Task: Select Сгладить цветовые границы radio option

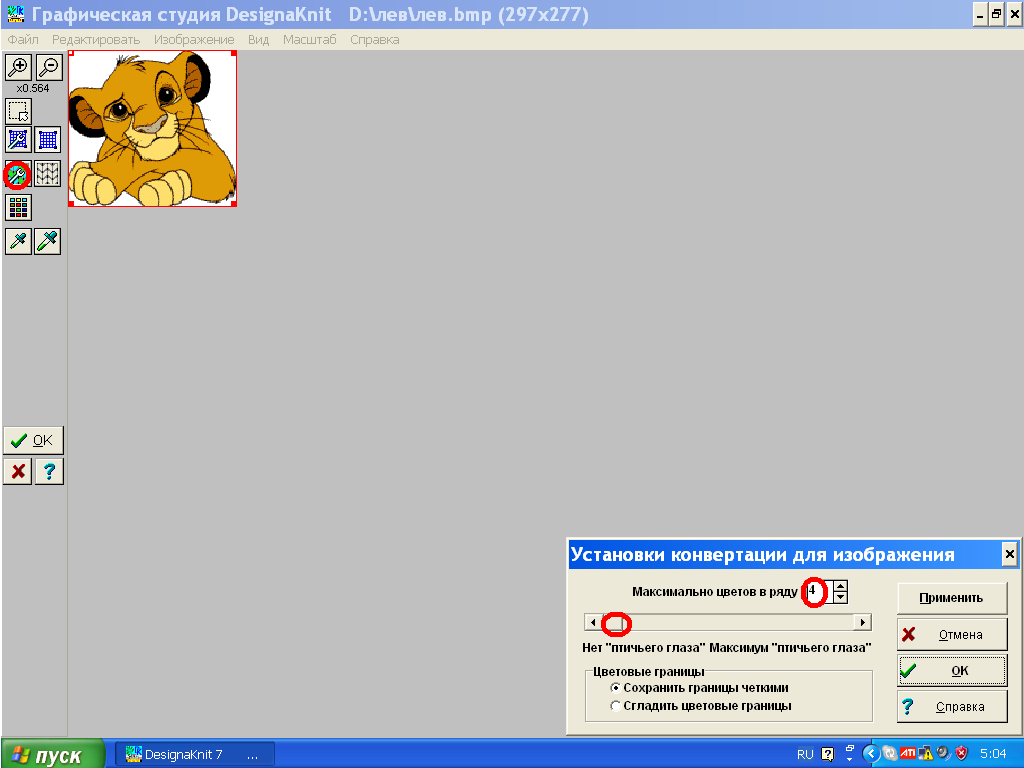Action: (701, 706)
